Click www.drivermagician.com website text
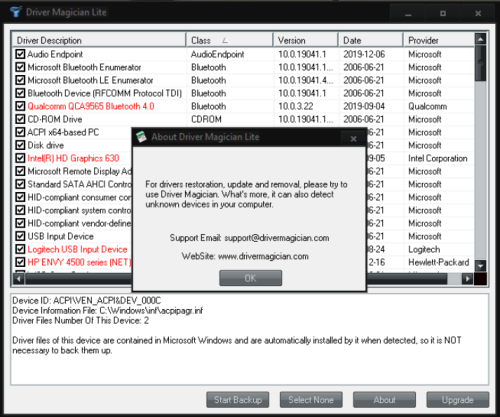Image resolution: width=500 pixels, height=417 pixels. pos(263,256)
